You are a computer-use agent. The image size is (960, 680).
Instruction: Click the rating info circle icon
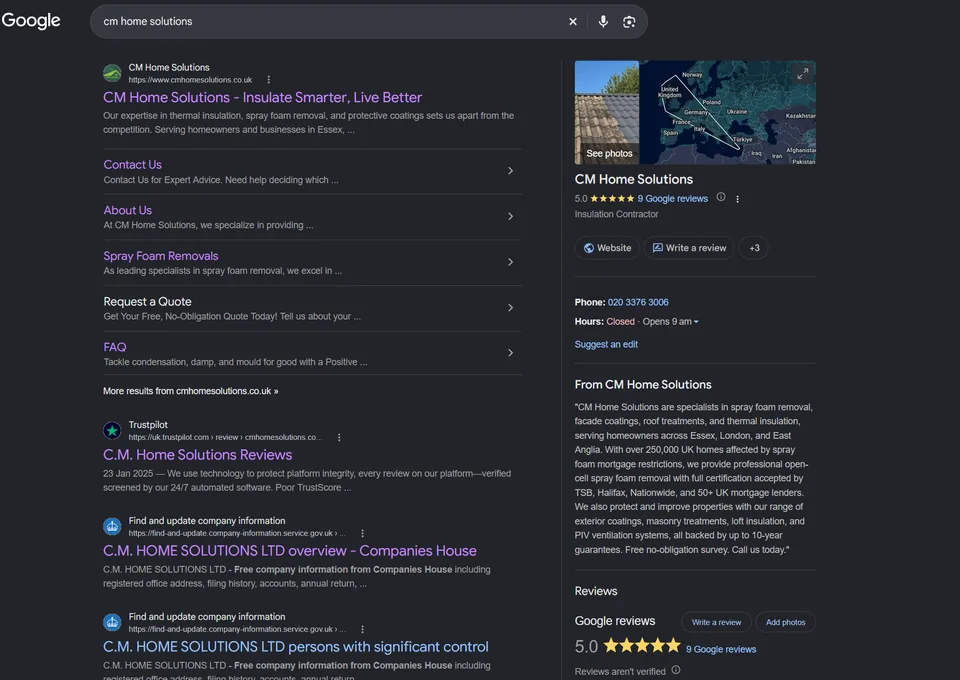click(x=721, y=197)
